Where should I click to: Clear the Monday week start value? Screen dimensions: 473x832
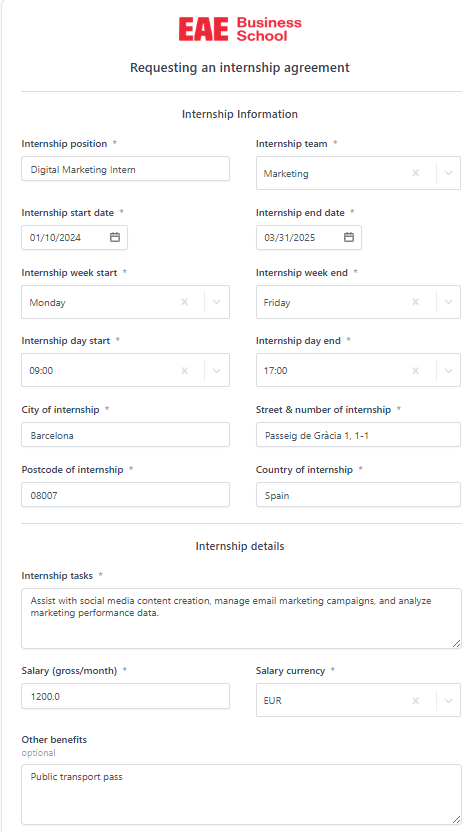point(184,302)
